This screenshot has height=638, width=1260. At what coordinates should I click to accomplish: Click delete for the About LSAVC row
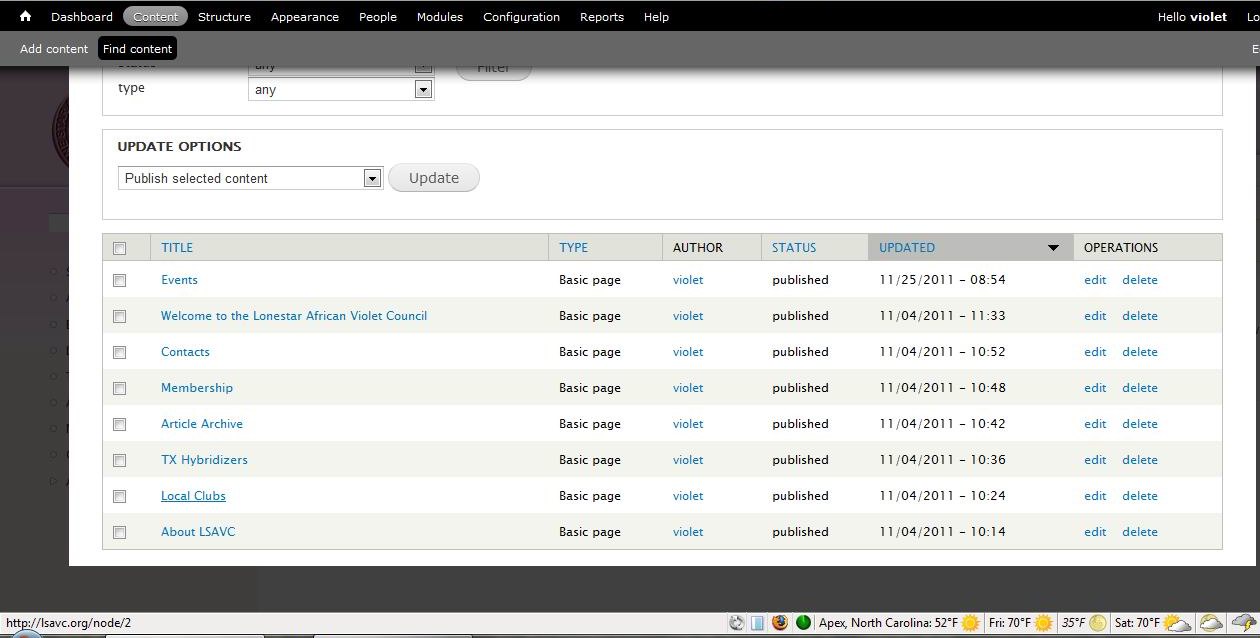(1140, 532)
